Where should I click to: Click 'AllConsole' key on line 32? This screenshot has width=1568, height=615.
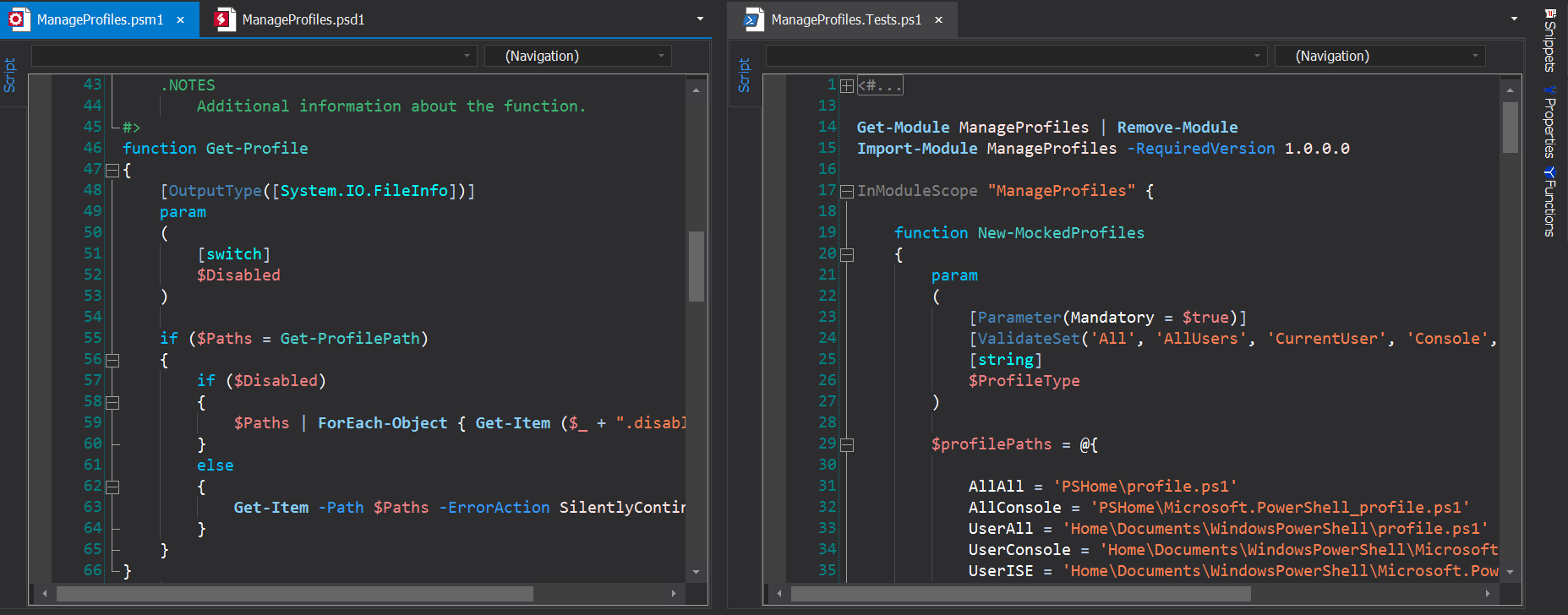coord(1015,508)
